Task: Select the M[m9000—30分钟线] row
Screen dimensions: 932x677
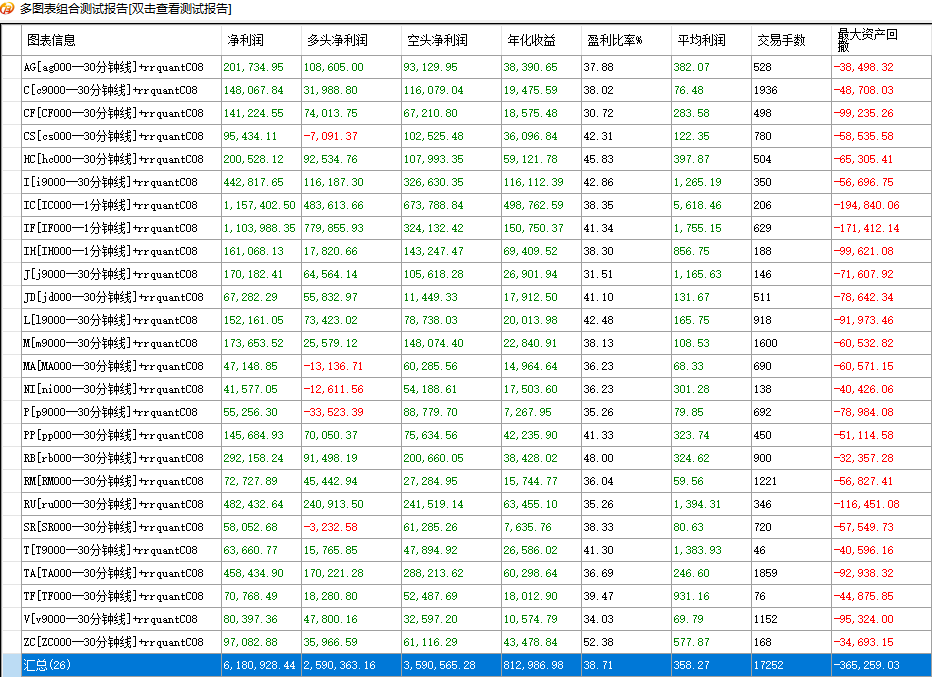Action: pos(466,343)
